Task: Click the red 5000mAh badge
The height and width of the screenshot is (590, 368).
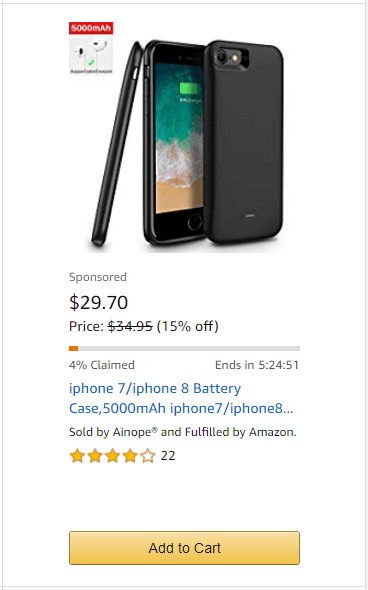Action: pos(91,28)
